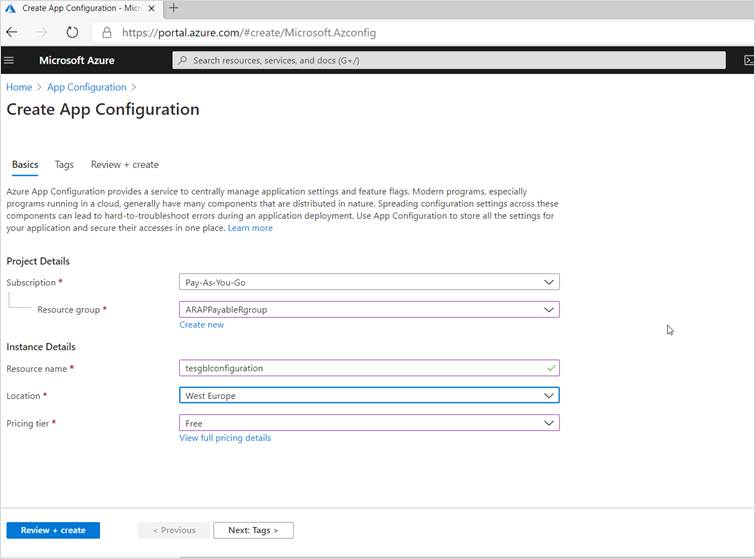Open a new browser tab
755x559 pixels.
[173, 8]
